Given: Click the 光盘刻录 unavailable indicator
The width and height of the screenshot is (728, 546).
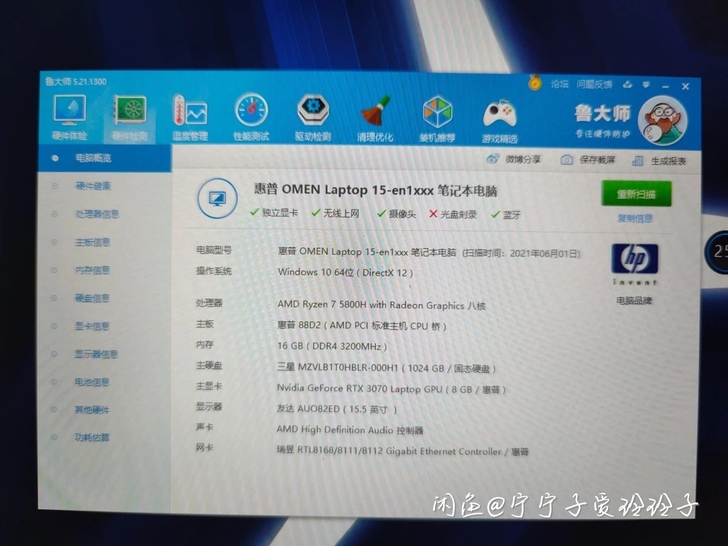Looking at the screenshot, I should pos(453,214).
